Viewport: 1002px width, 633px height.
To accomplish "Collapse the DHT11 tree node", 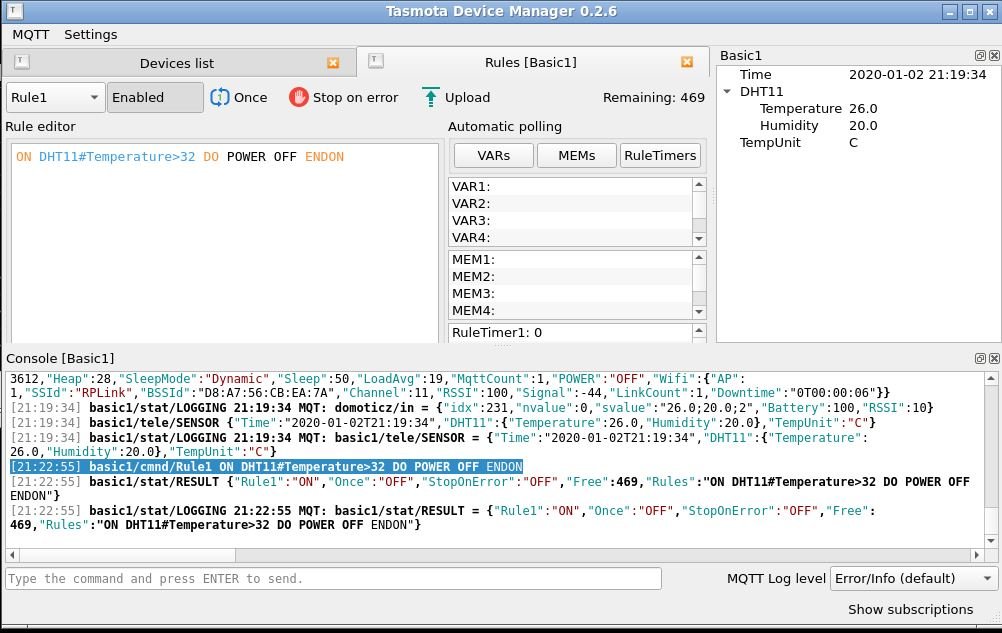I will point(727,91).
